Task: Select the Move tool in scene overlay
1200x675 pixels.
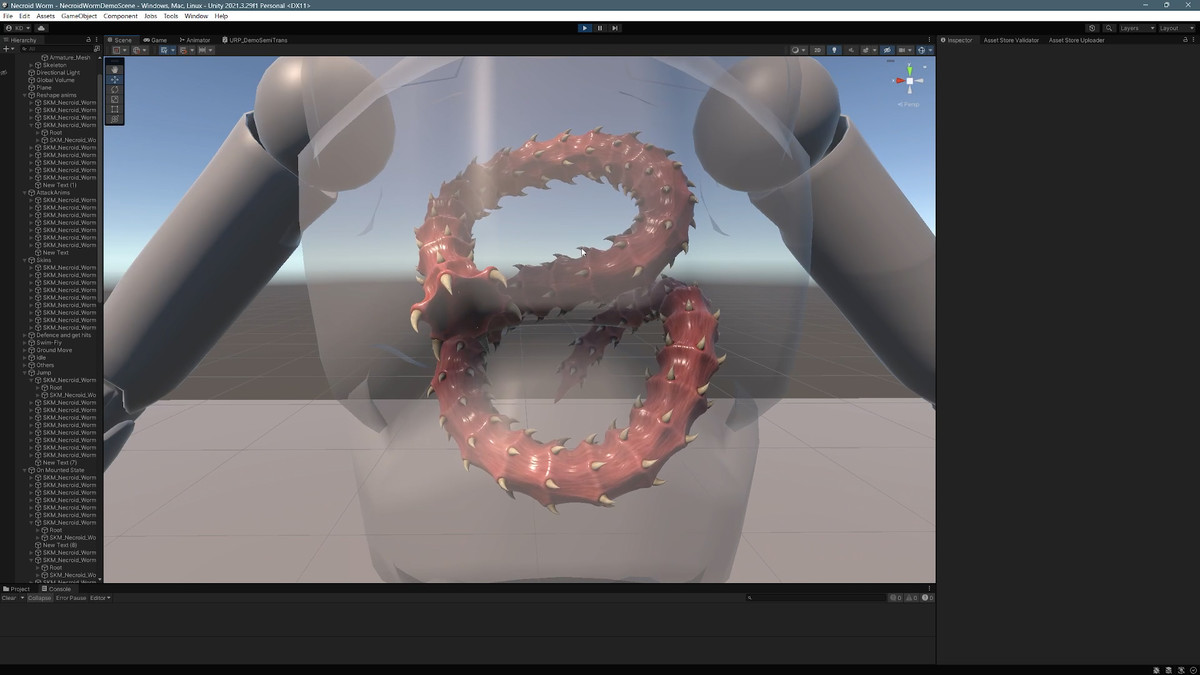Action: coord(115,79)
